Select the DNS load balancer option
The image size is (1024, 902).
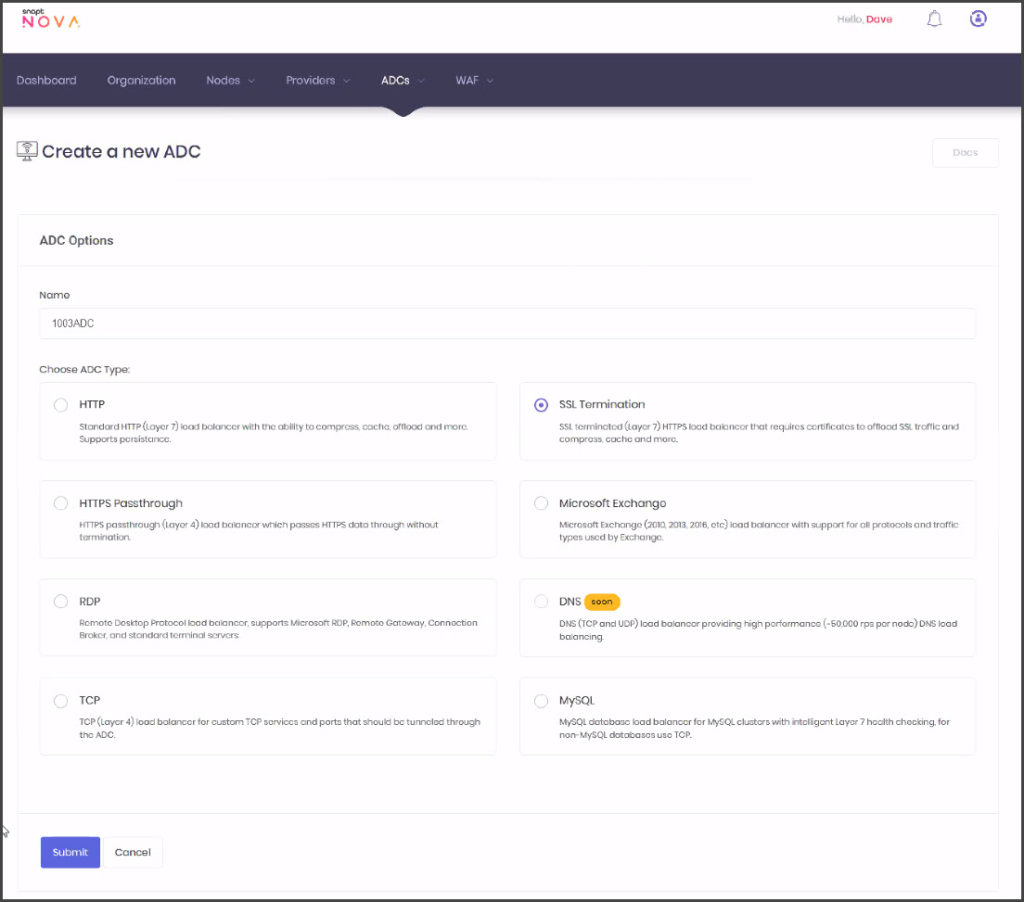[x=541, y=601]
